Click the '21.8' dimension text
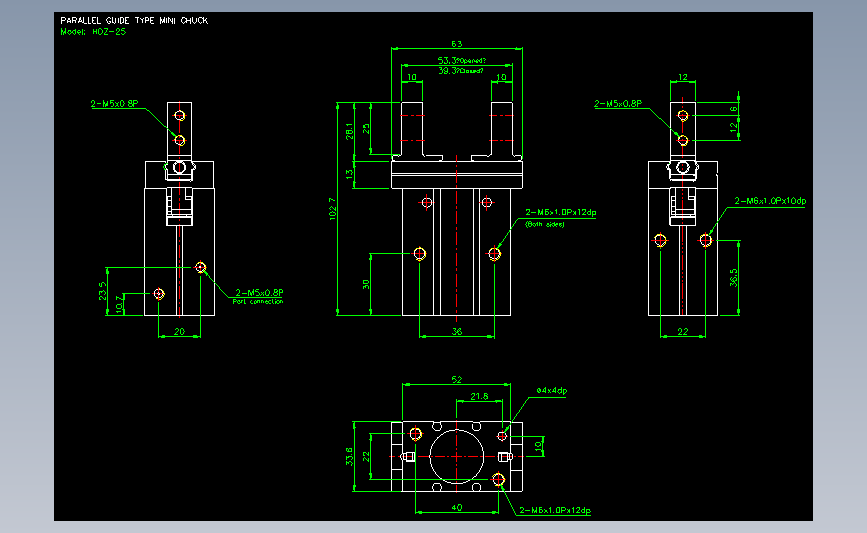 tap(479, 396)
